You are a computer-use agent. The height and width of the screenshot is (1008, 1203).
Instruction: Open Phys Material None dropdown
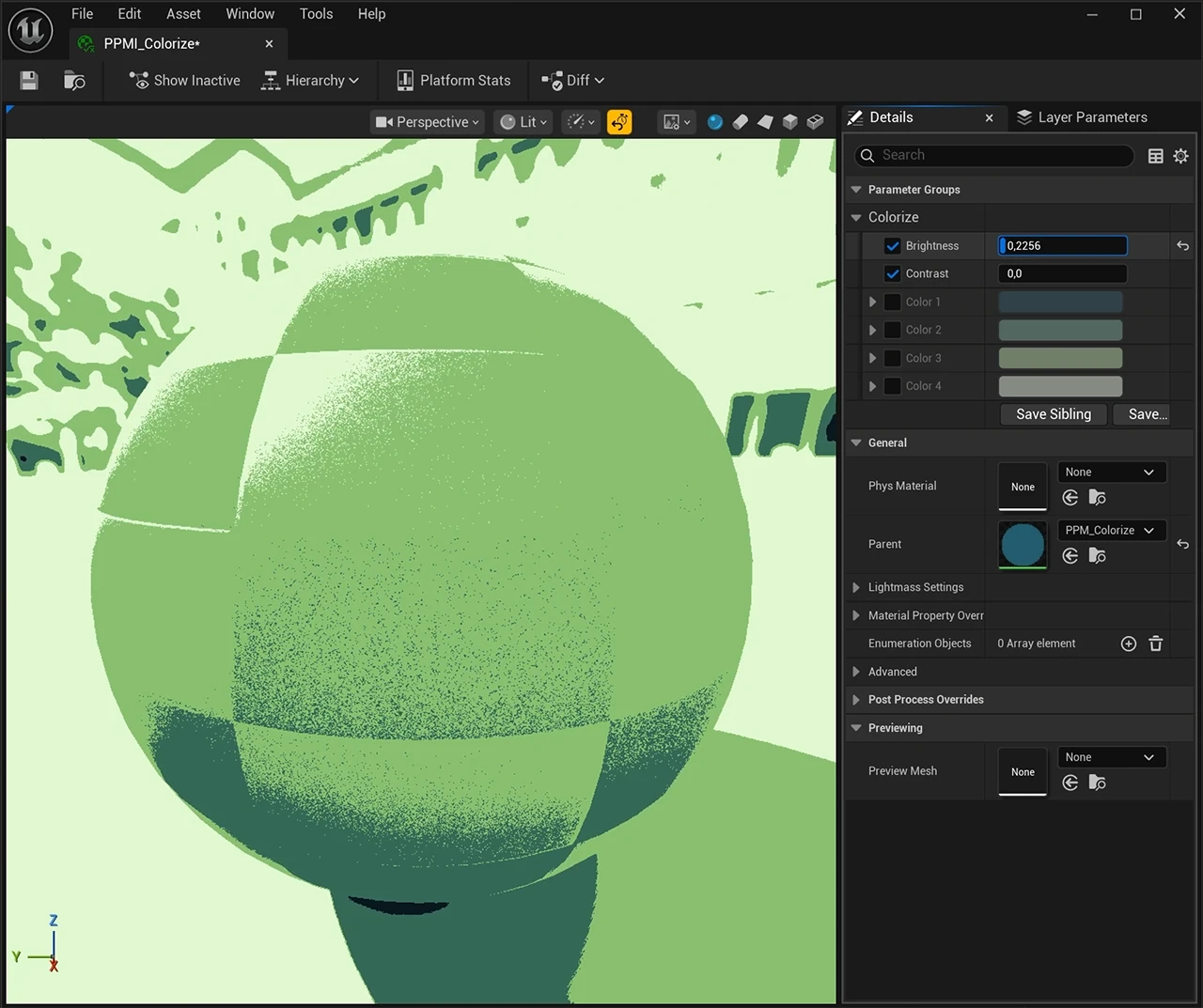[x=1112, y=473]
